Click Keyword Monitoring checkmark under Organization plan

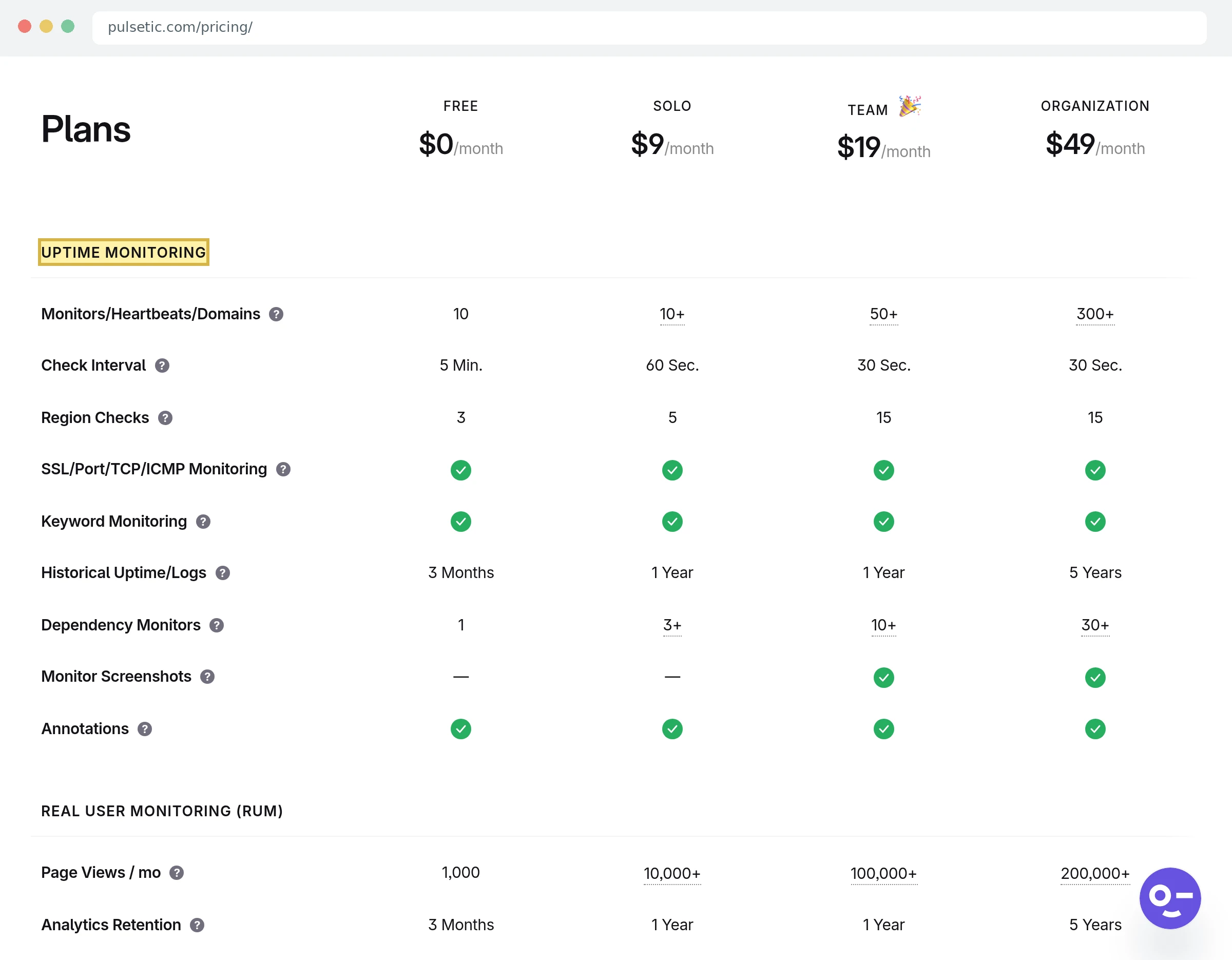(1095, 522)
